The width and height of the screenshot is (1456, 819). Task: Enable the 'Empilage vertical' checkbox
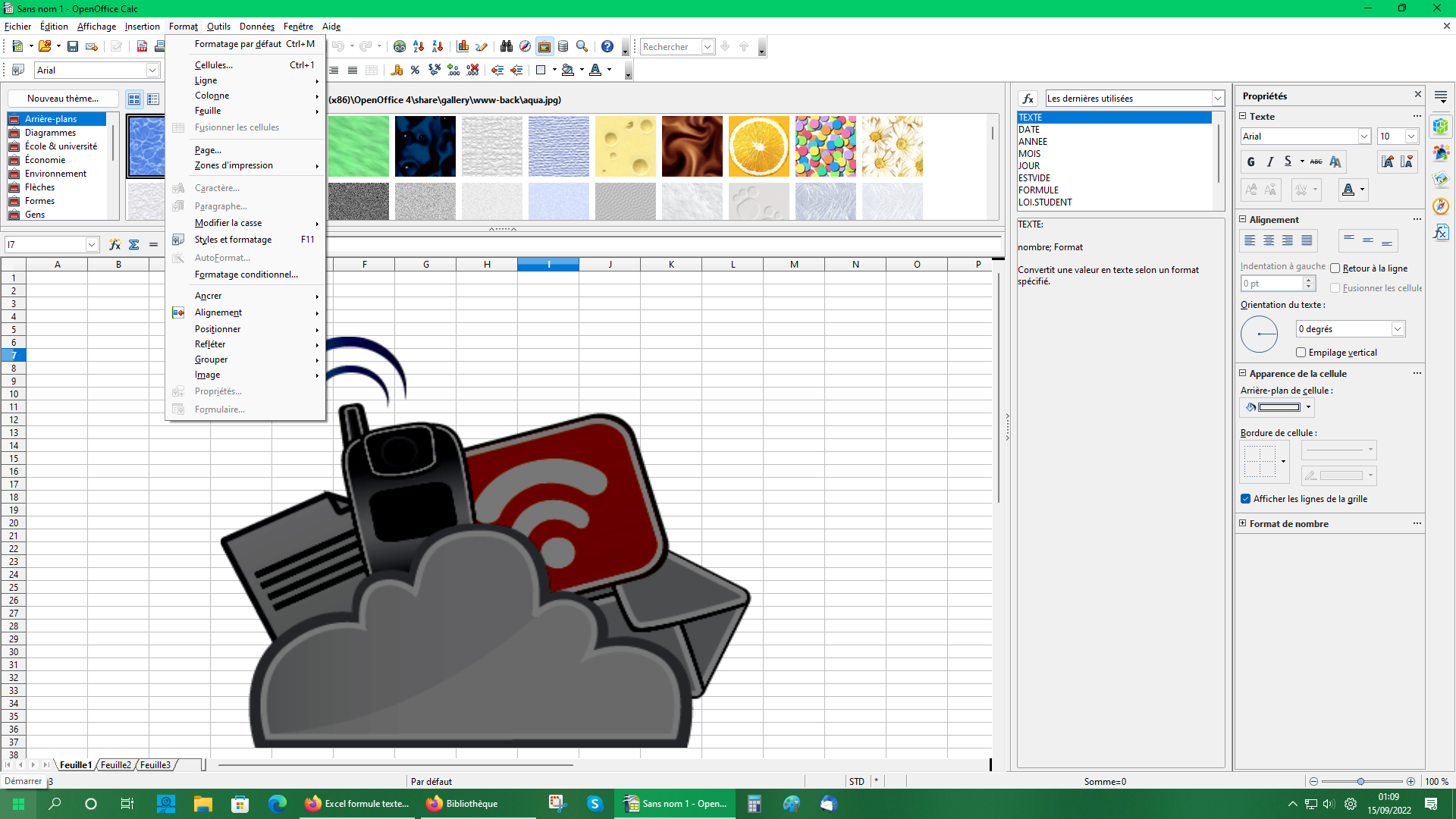1301,353
